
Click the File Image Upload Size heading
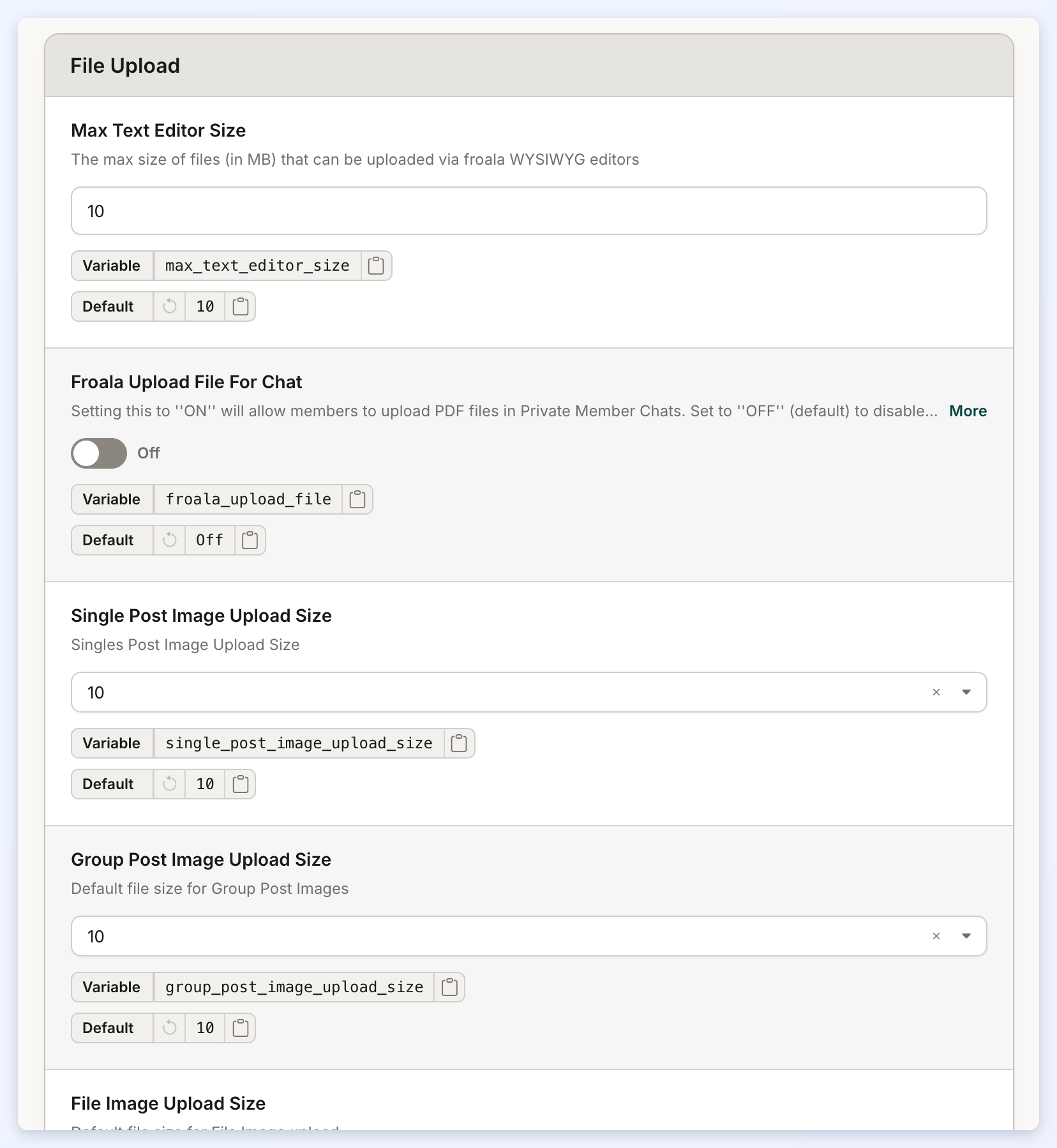168,1103
